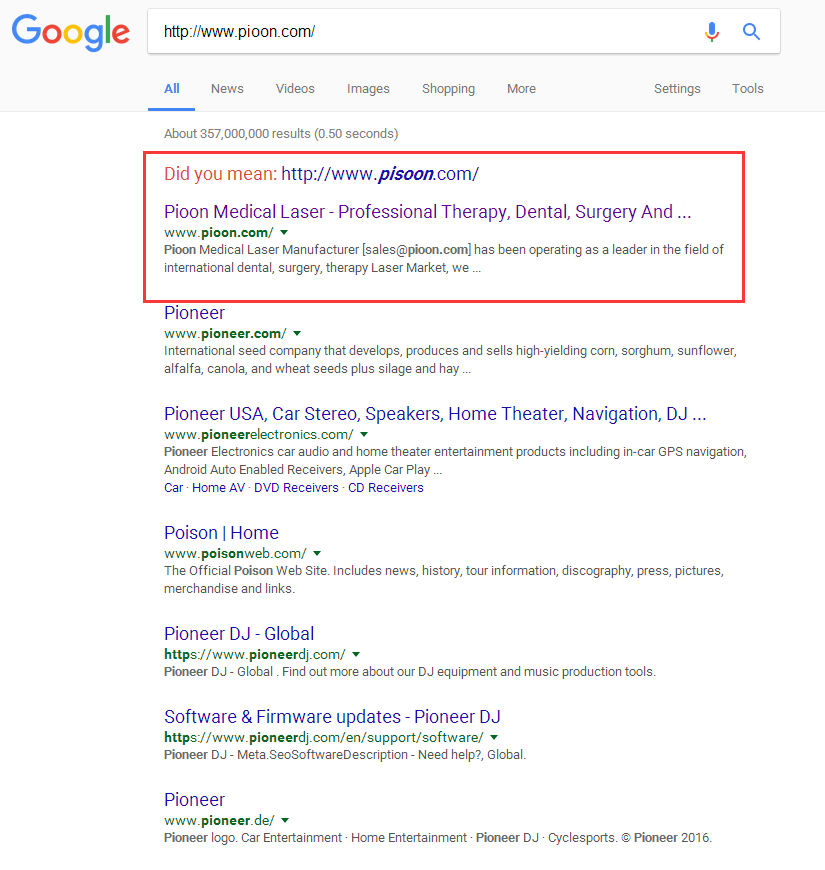Click the www.pioon.com/ green URL text
Image resolution: width=825 pixels, height=870 pixels.
[x=219, y=232]
